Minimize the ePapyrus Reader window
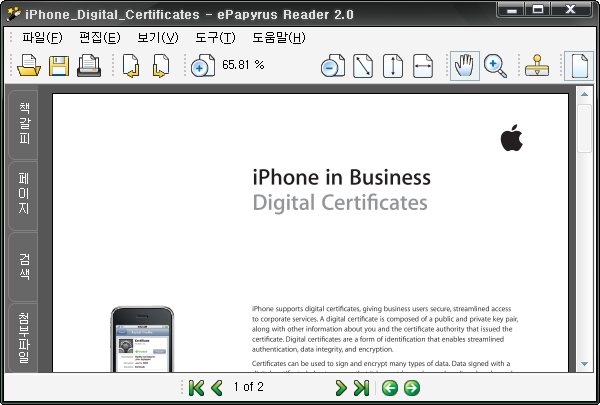The image size is (600, 405). pyautogui.click(x=511, y=10)
